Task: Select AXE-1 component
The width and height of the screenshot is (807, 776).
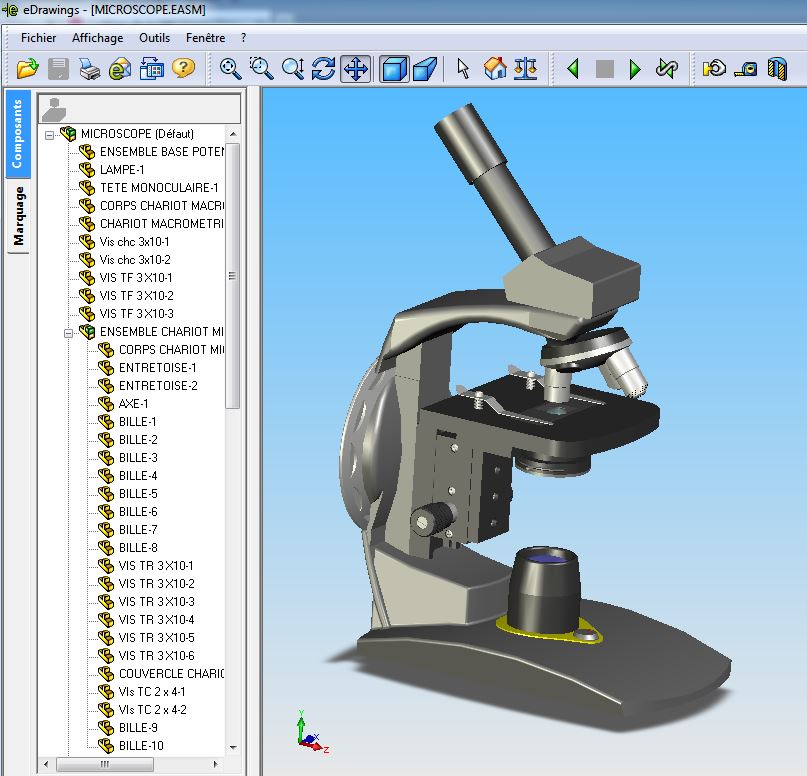Action: (x=133, y=404)
